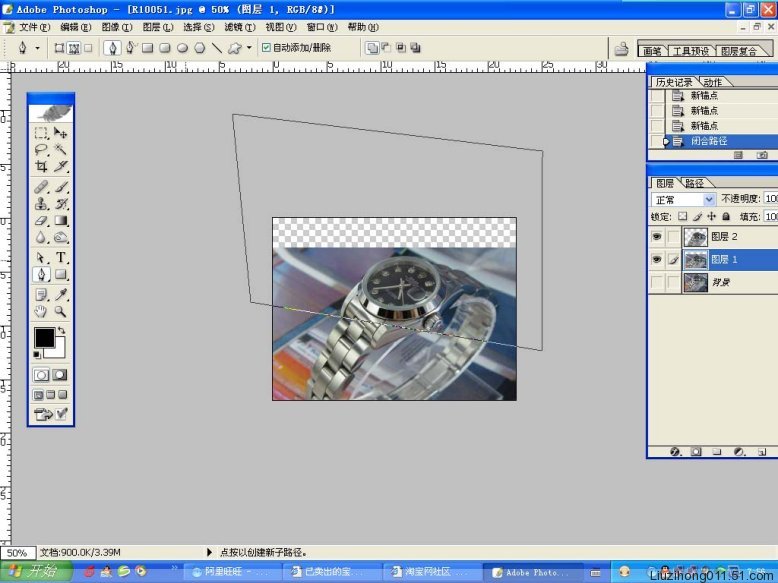Toggle lock all

(x=726, y=216)
